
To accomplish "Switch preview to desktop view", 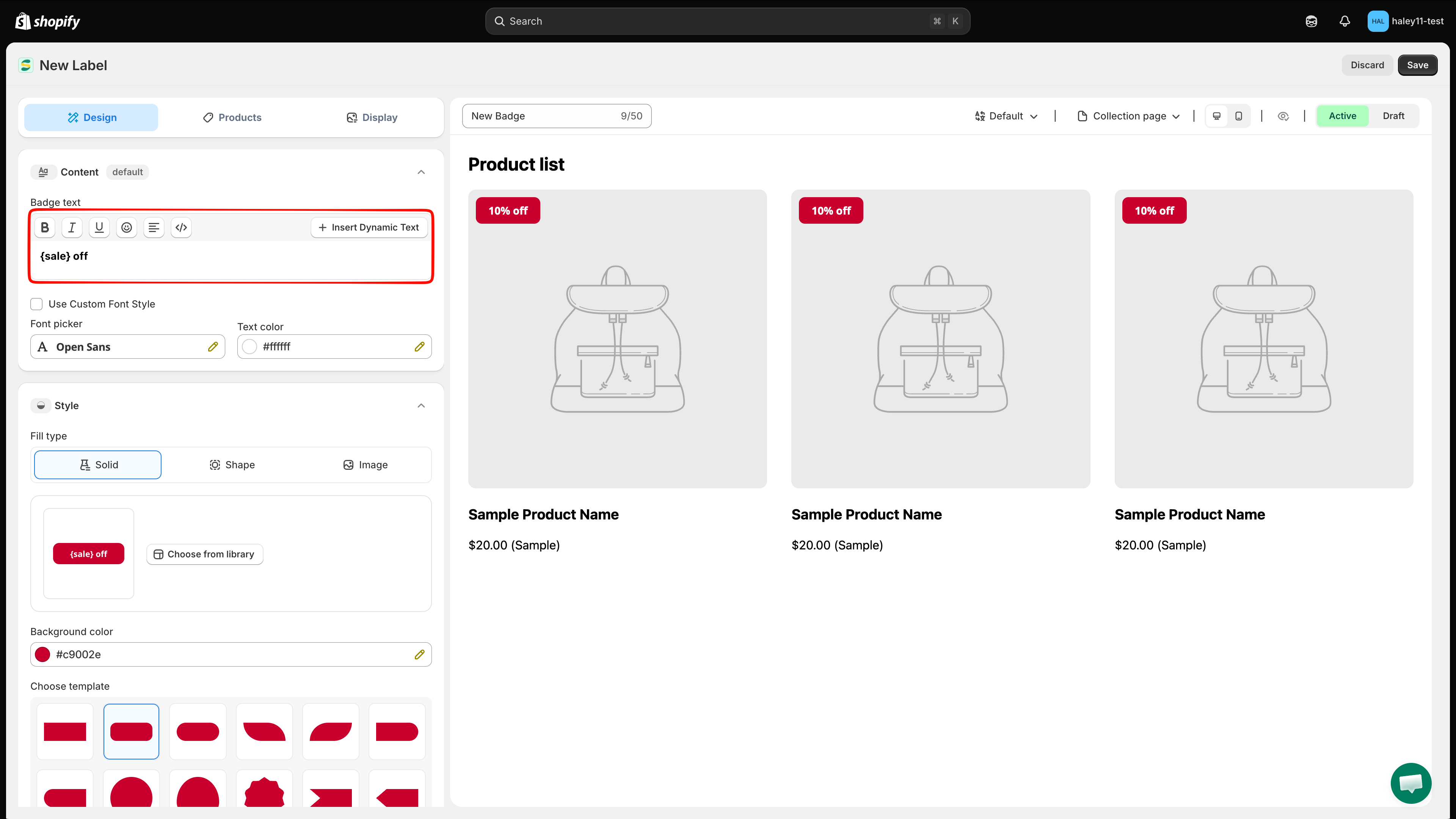I will point(1217,116).
